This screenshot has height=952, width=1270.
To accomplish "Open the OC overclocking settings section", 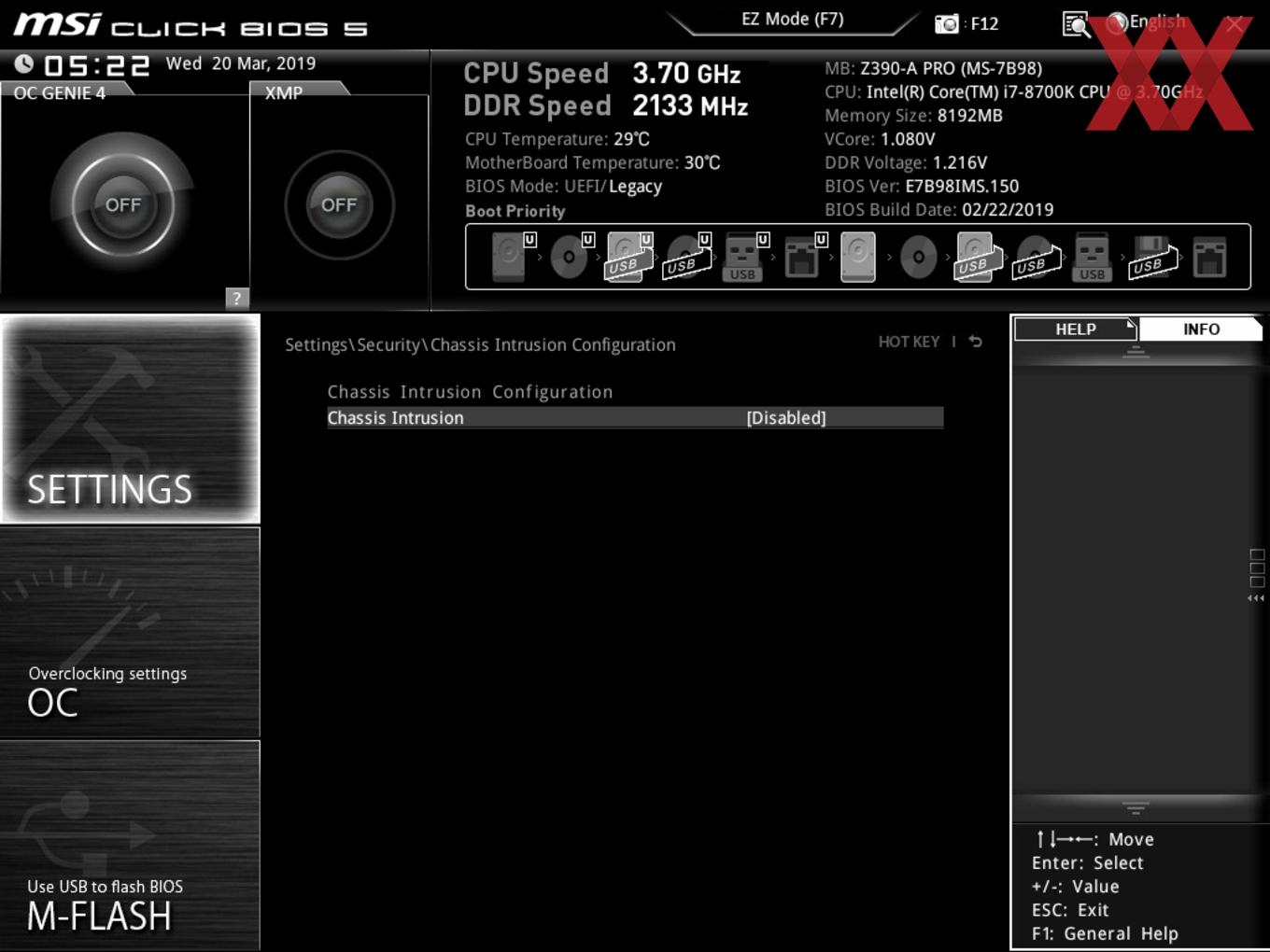I will pyautogui.click(x=130, y=633).
